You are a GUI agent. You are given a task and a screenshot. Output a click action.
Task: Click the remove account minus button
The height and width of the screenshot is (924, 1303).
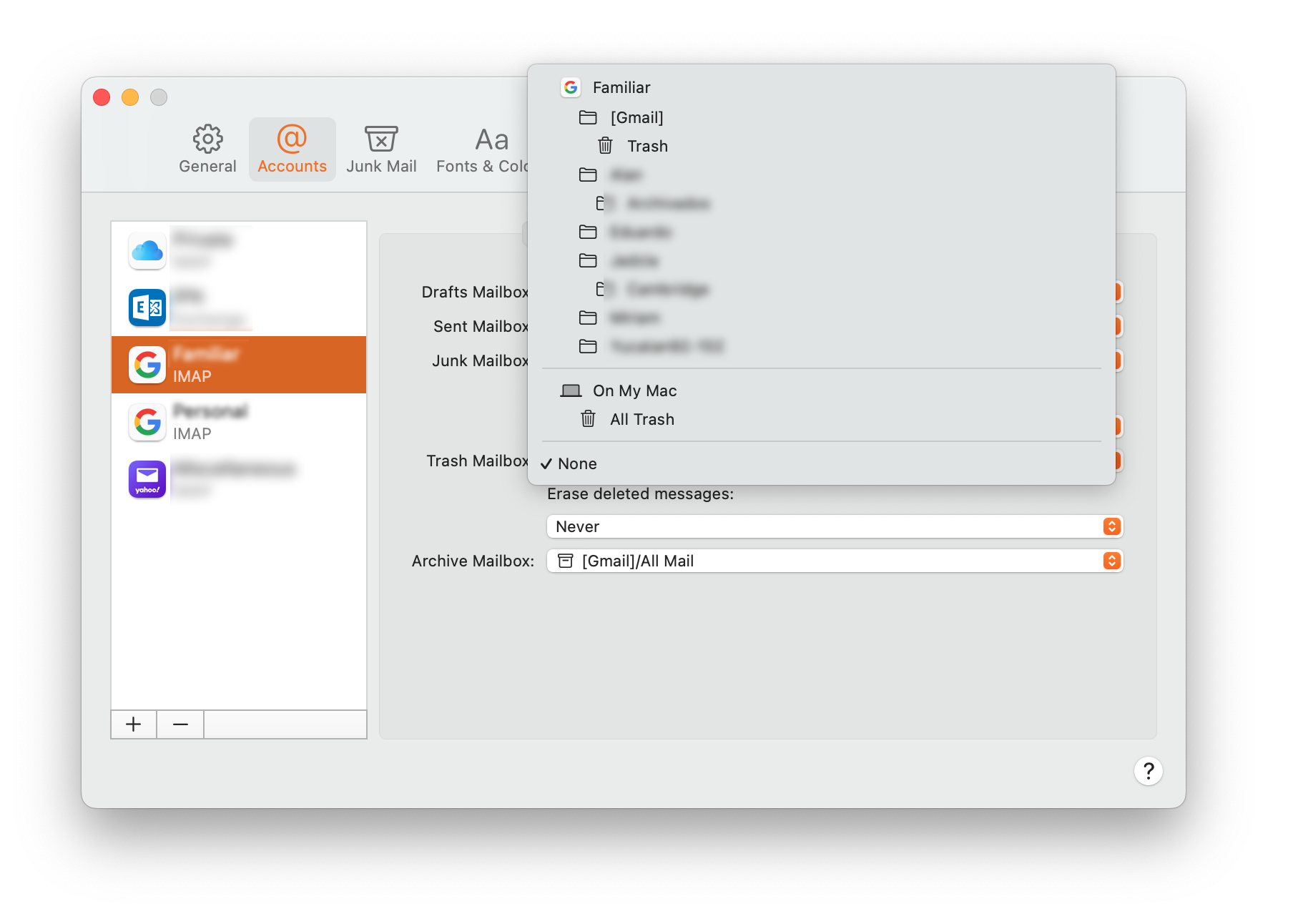(180, 724)
